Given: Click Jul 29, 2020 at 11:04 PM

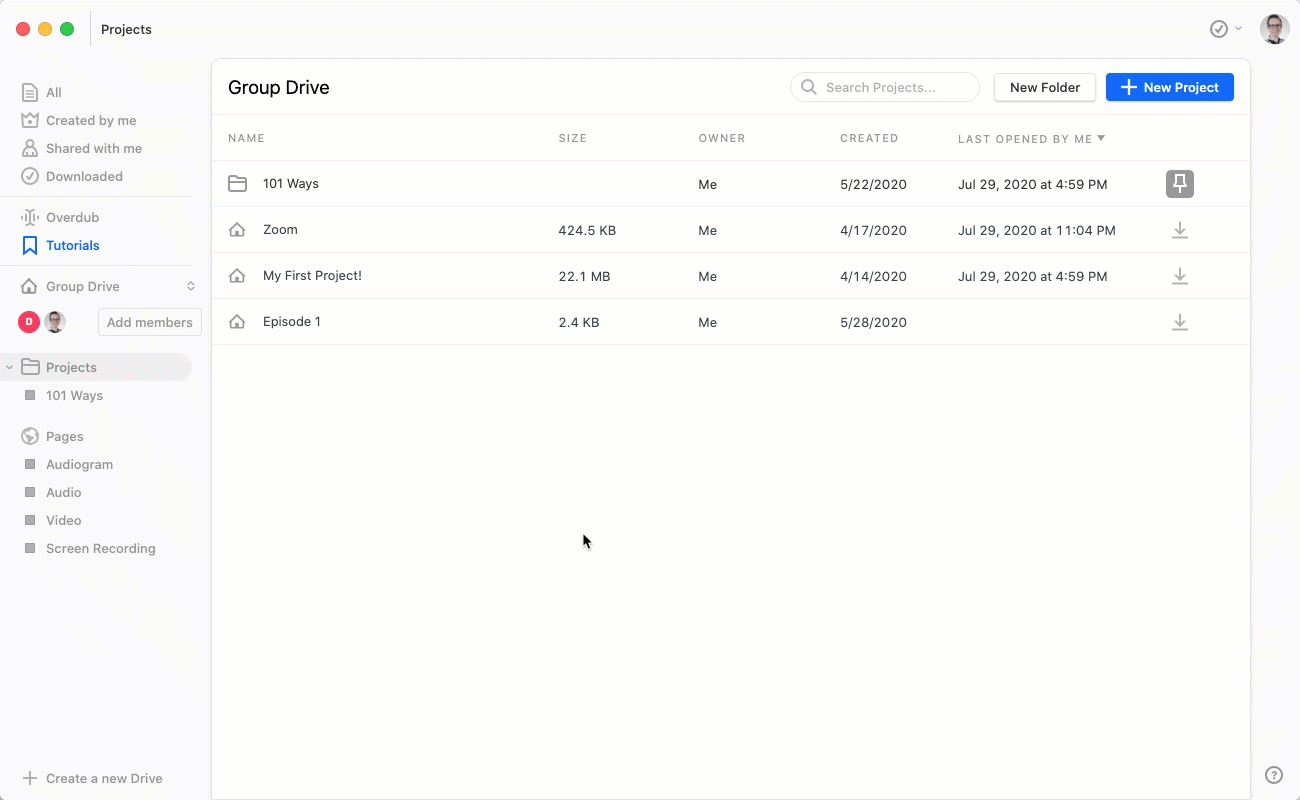Looking at the screenshot, I should coord(1036,230).
